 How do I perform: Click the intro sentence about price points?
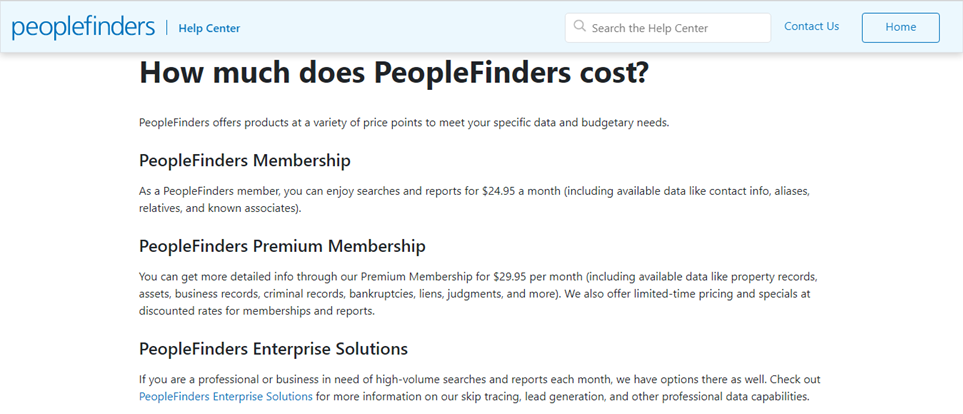tap(404, 122)
